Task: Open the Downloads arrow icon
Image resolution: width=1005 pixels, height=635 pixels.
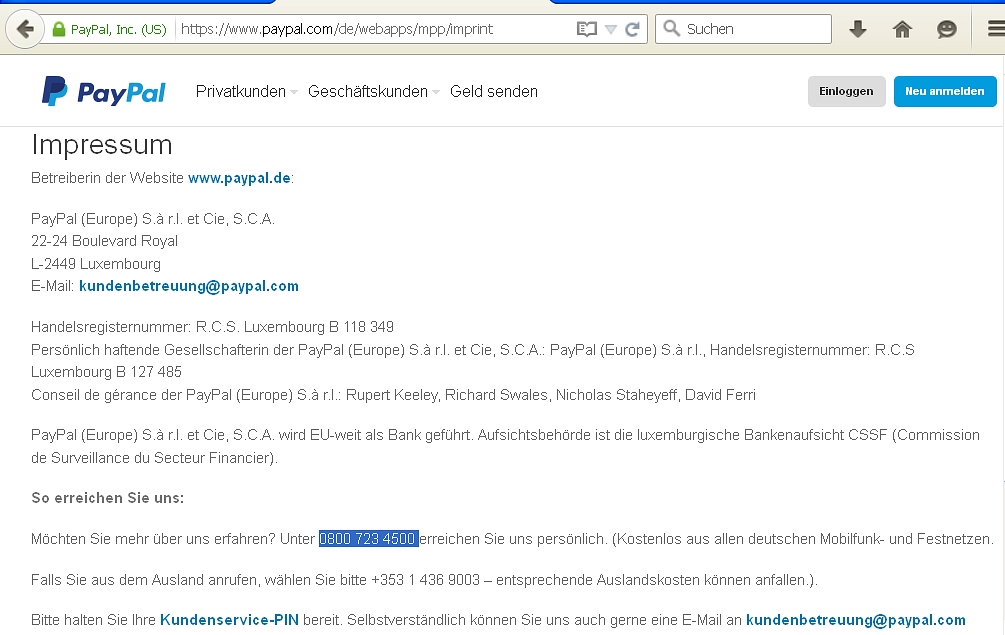Action: point(858,29)
